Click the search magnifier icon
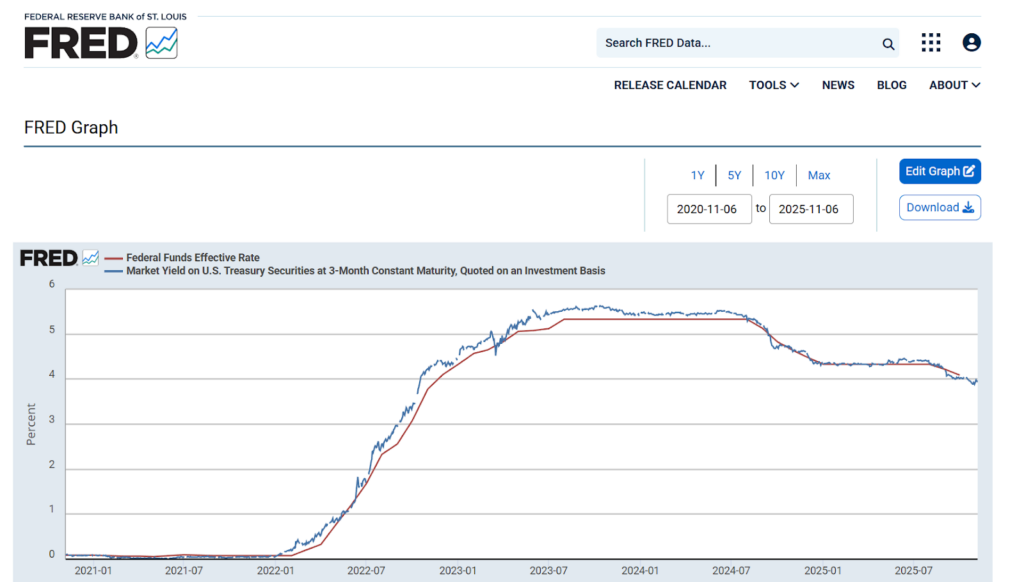The width and height of the screenshot is (1024, 582). 888,43
